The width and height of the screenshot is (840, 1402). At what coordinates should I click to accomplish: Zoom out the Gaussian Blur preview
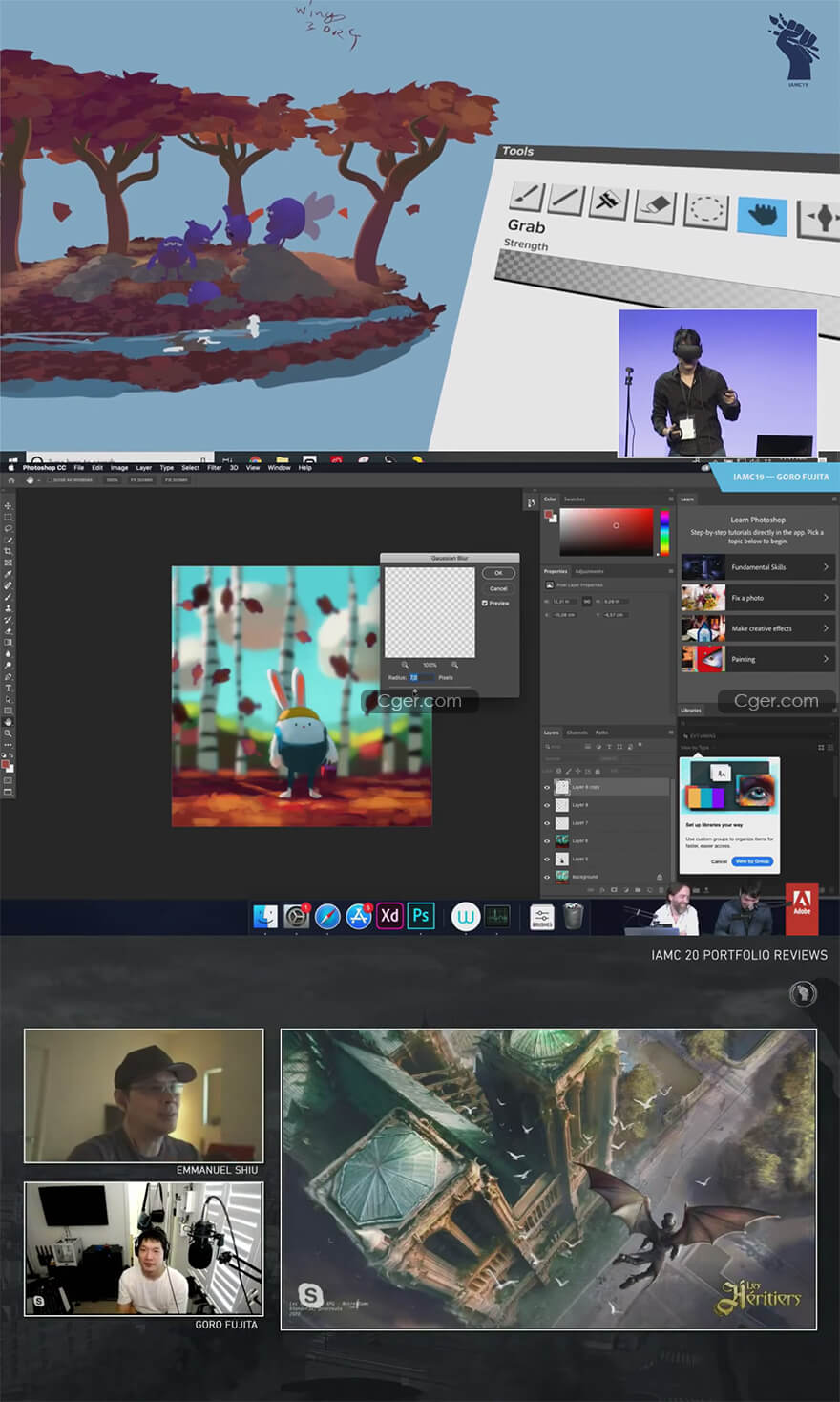point(405,665)
